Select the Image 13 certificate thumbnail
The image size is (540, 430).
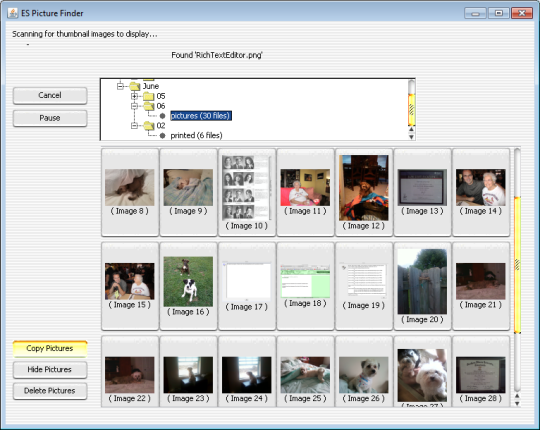point(422,192)
